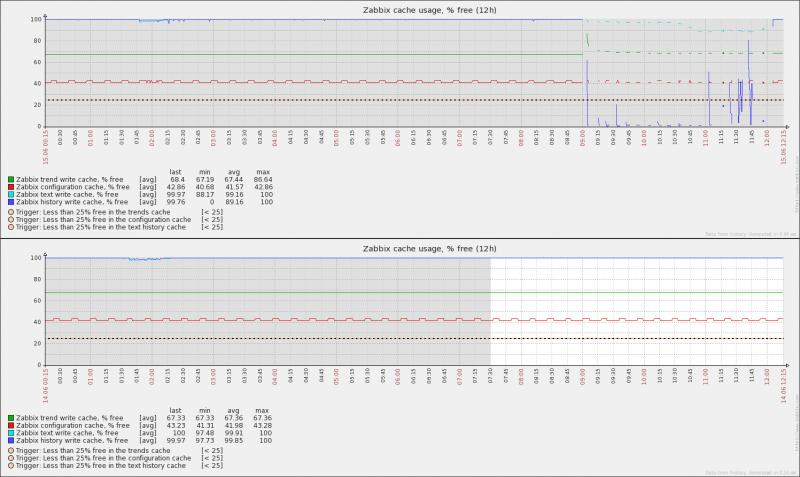The width and height of the screenshot is (800, 477).
Task: Click the trend cache avg value 67.44
Action: pyautogui.click(x=234, y=180)
